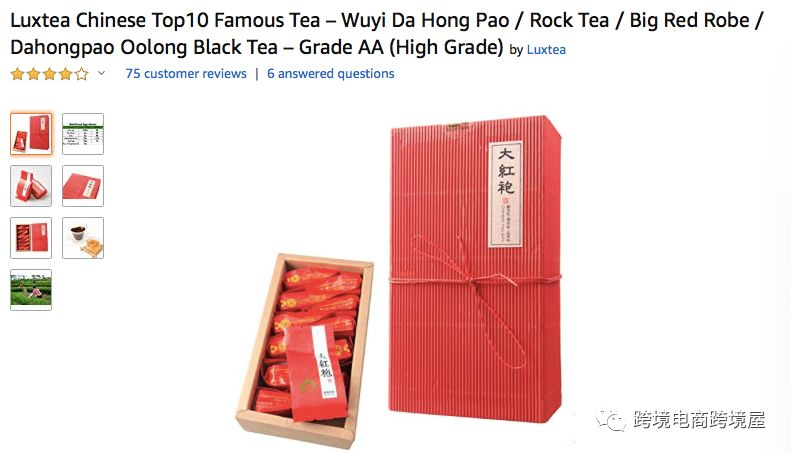
Task: Click the empty fifth rating star
Action: coord(81,74)
